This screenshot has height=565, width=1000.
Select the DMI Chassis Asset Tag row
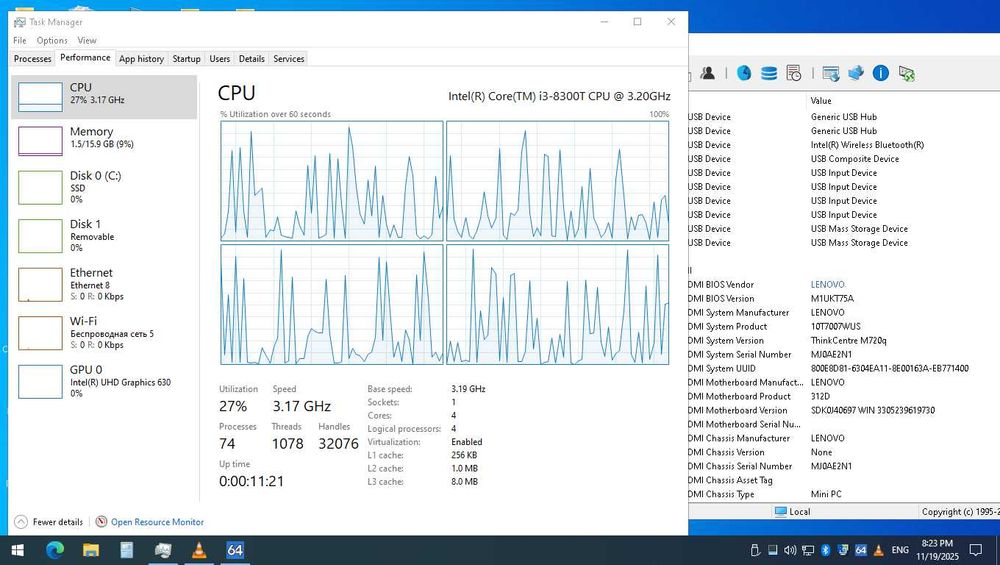coord(844,480)
